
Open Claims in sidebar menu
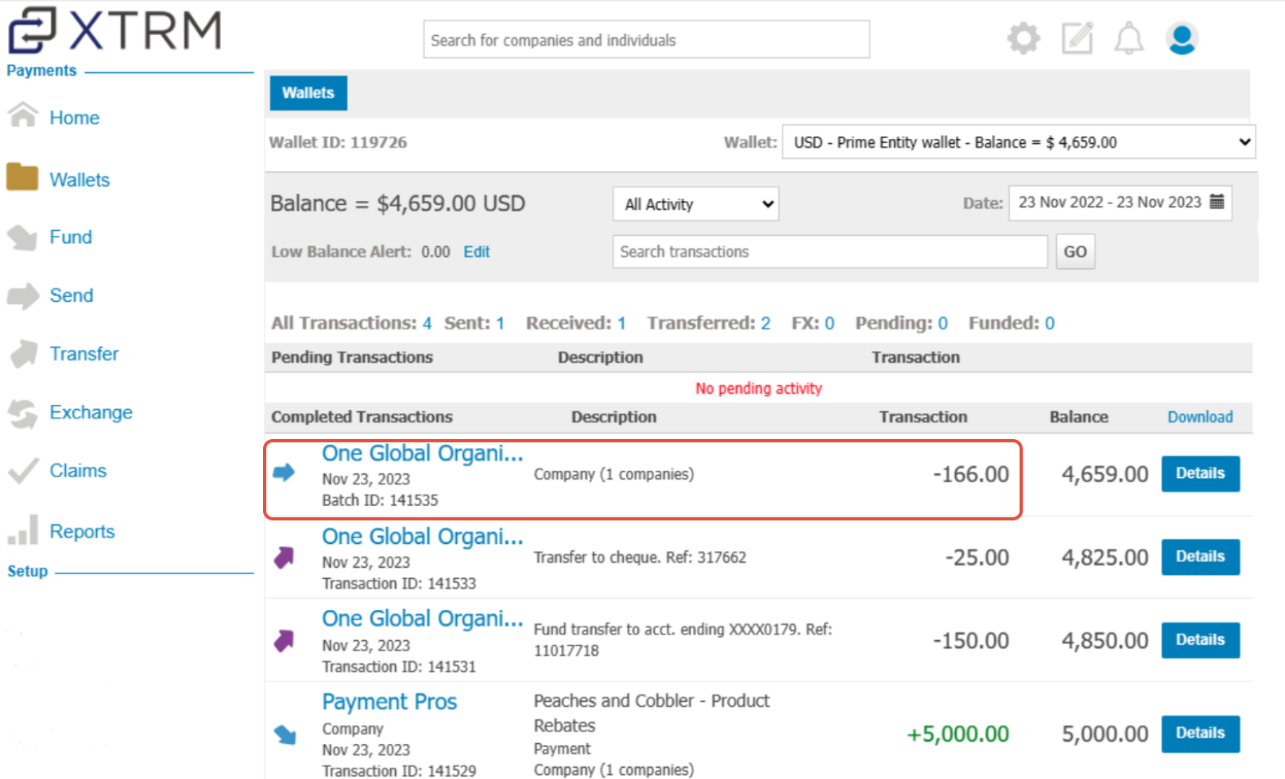pos(78,471)
